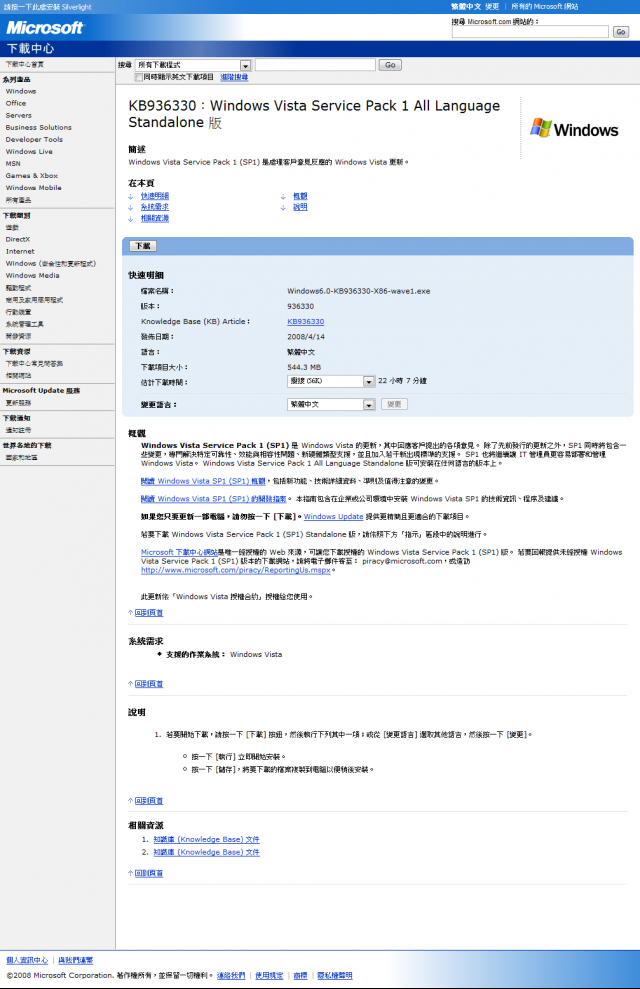
Task: Click 回到頁首 below 相關資源 section
Action: 149,874
